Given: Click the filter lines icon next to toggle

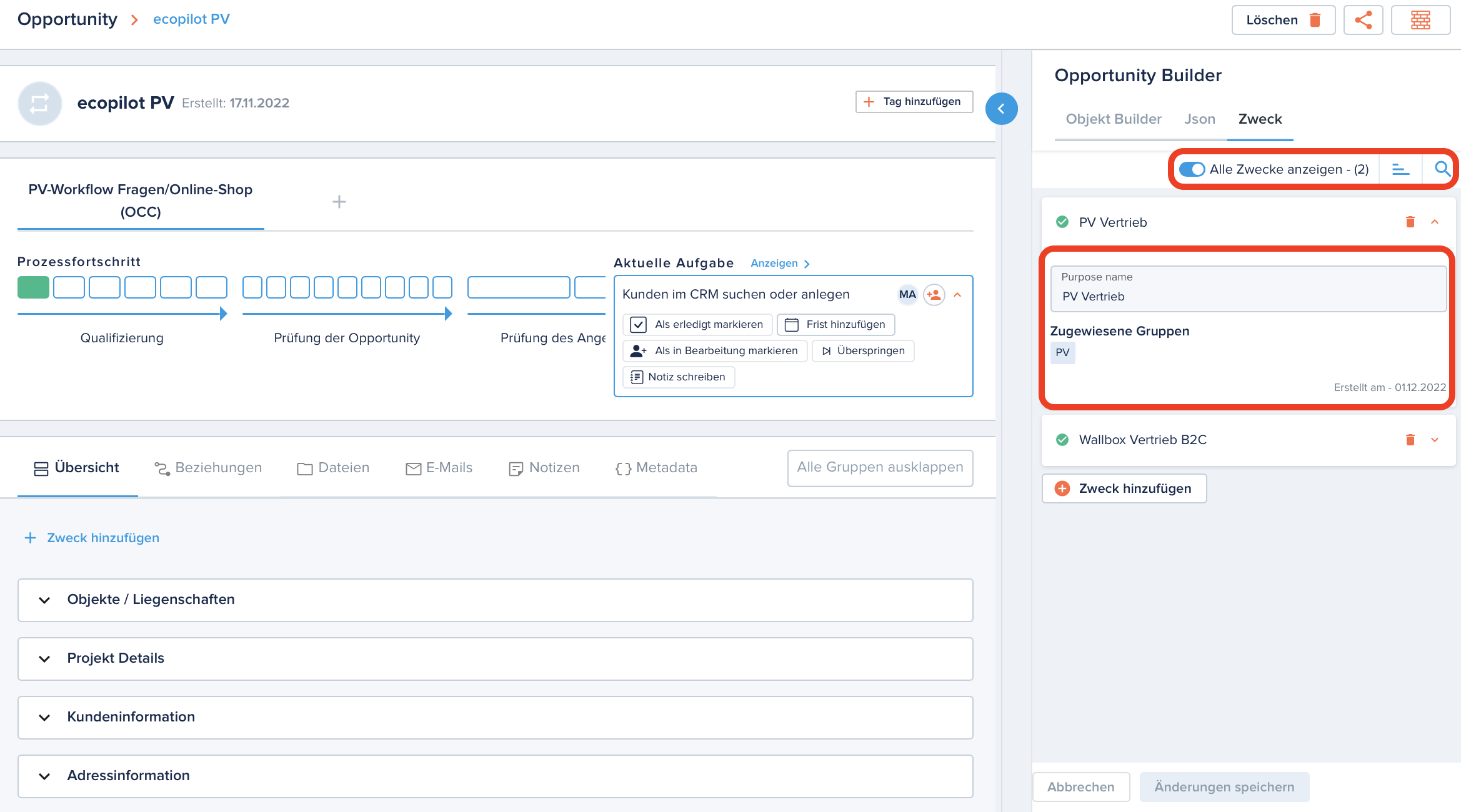Looking at the screenshot, I should [x=1399, y=169].
